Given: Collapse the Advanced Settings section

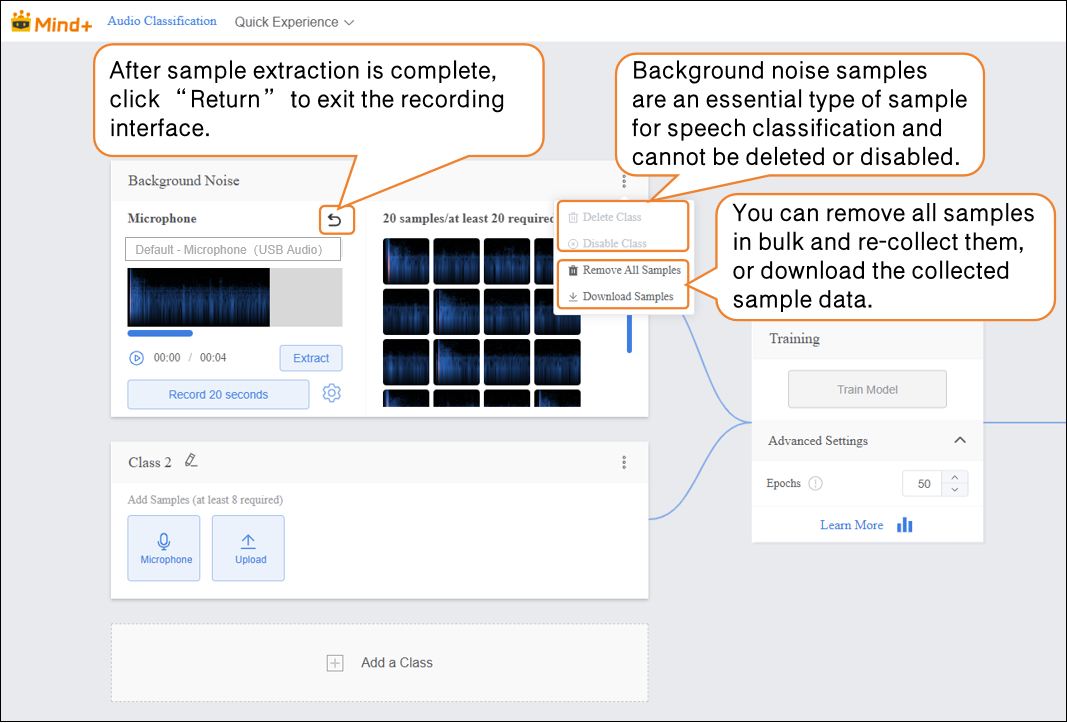Looking at the screenshot, I should [x=959, y=441].
